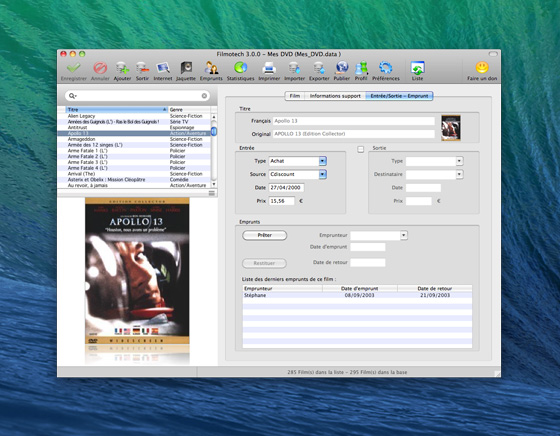Show Statistiques chart icon
The width and height of the screenshot is (560, 436).
pos(240,67)
